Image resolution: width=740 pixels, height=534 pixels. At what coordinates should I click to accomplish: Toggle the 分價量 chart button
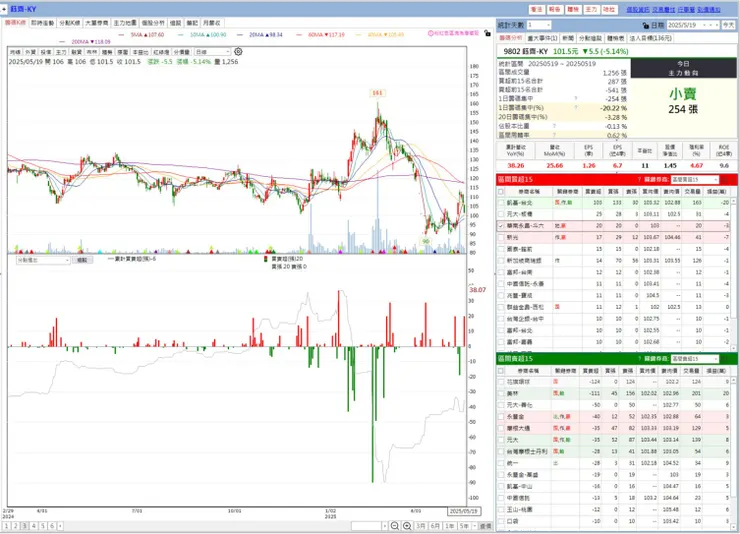[182, 52]
